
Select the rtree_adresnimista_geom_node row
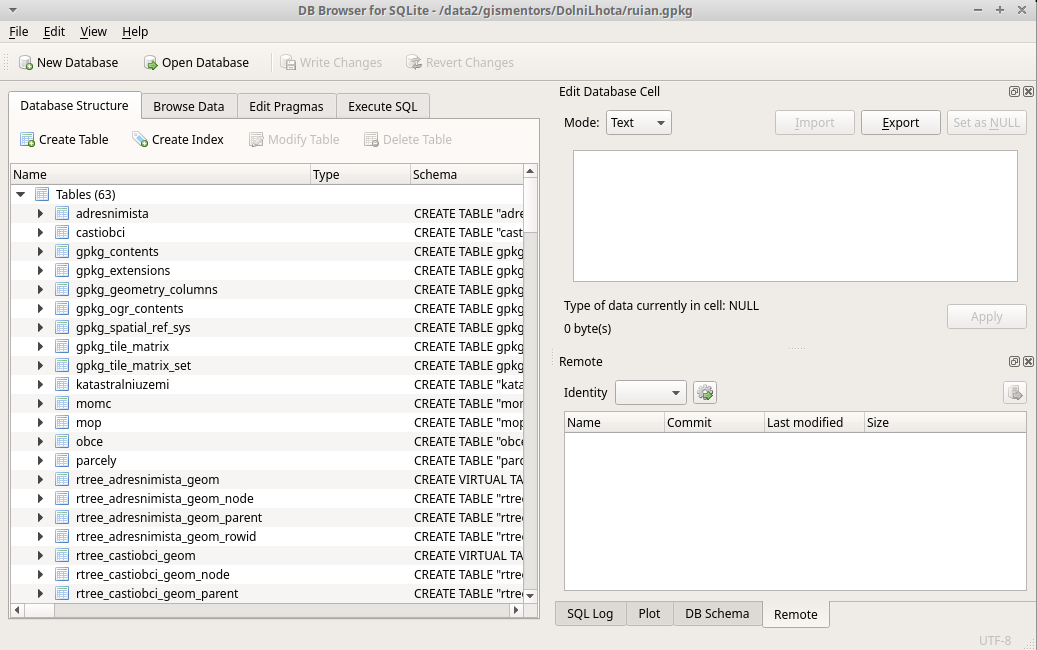pos(267,499)
